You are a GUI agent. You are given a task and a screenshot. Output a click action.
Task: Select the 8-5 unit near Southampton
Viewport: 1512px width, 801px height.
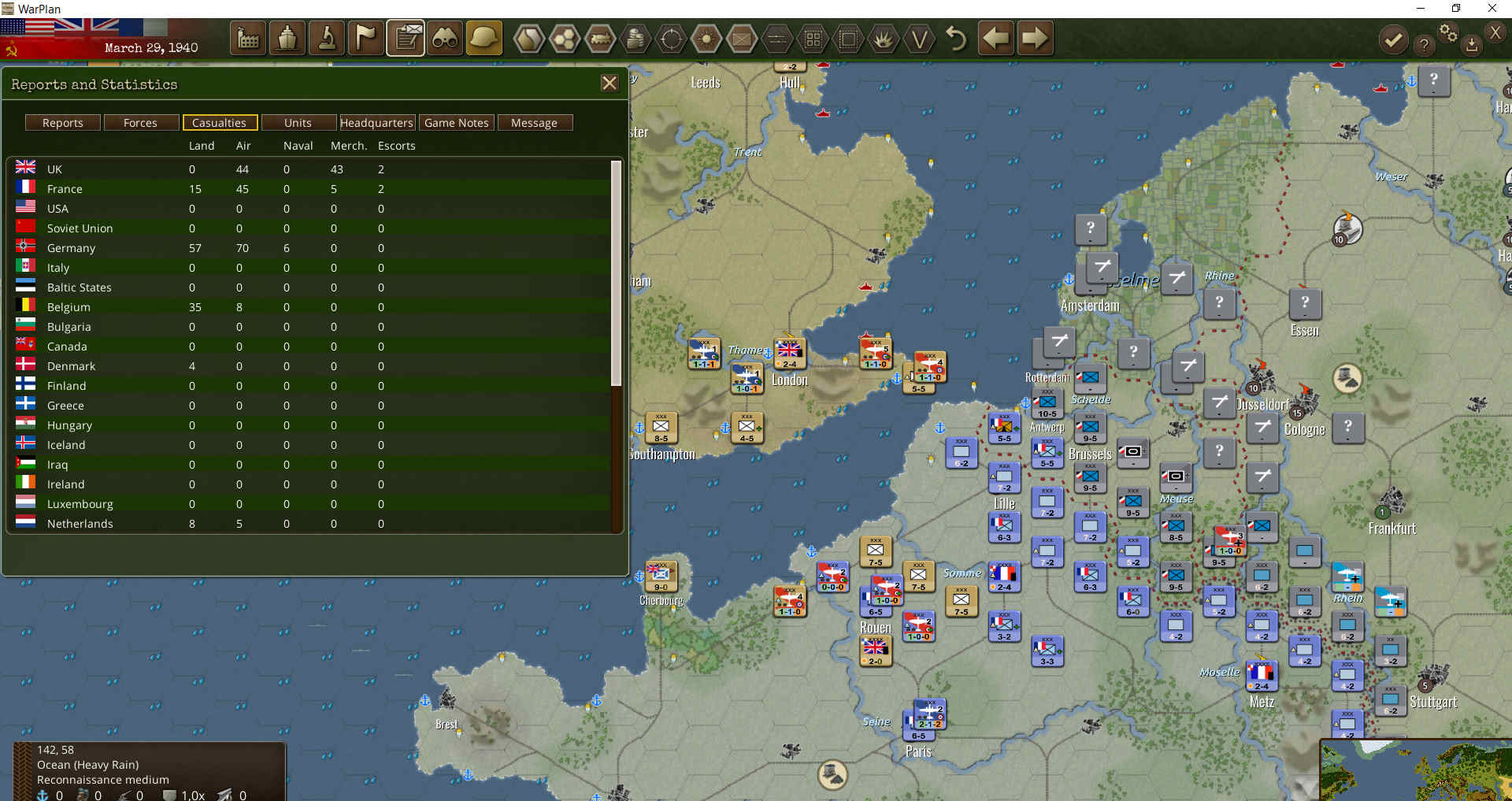click(x=661, y=428)
